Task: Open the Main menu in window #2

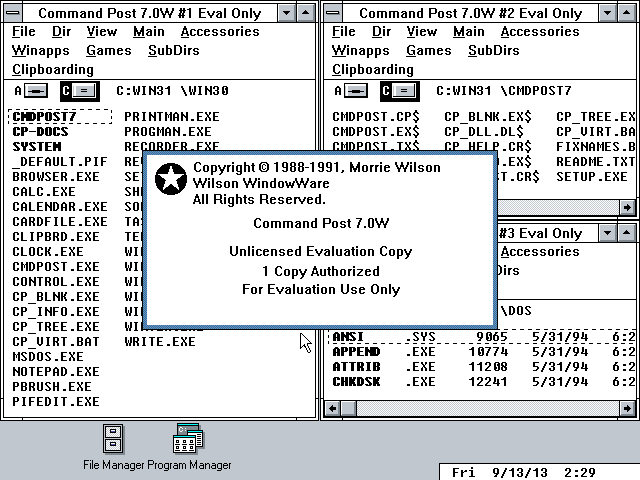Action: [469, 31]
